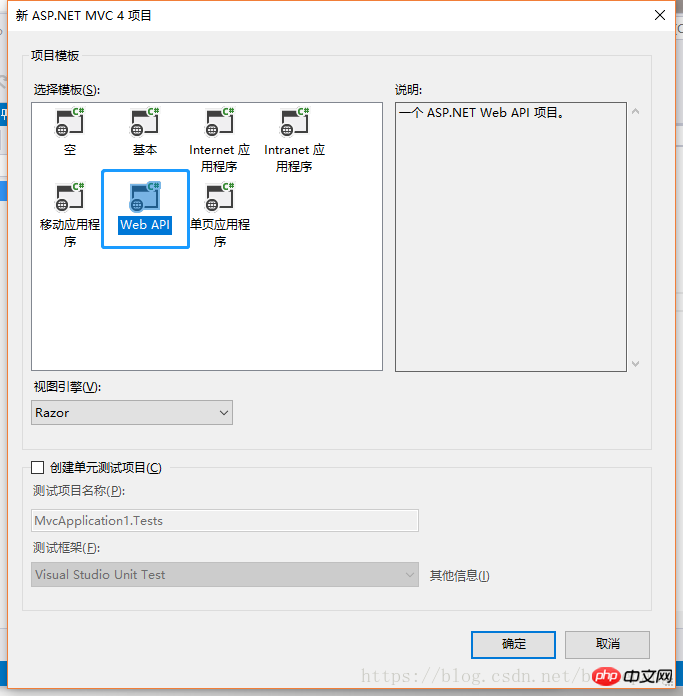Click the description scrollbar down arrow
The image size is (683, 696).
click(636, 364)
